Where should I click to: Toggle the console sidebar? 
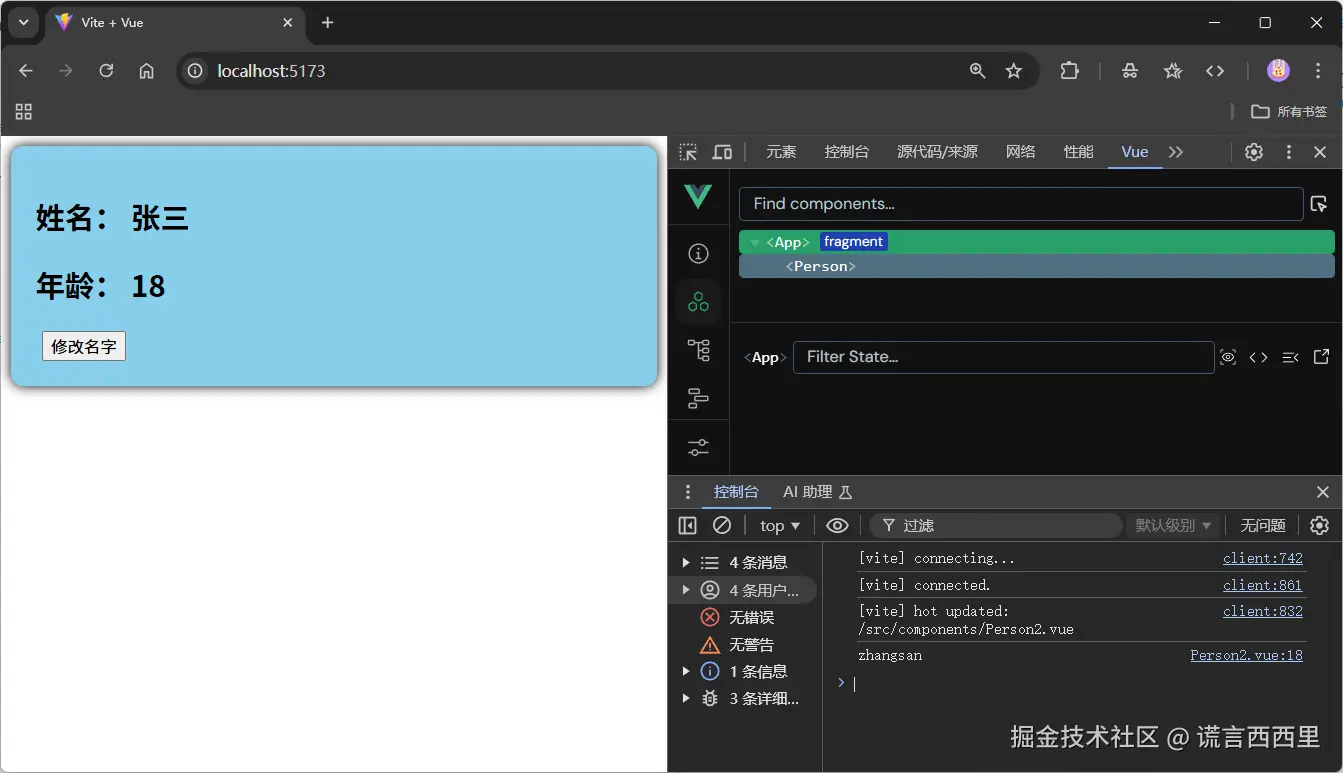tap(687, 525)
